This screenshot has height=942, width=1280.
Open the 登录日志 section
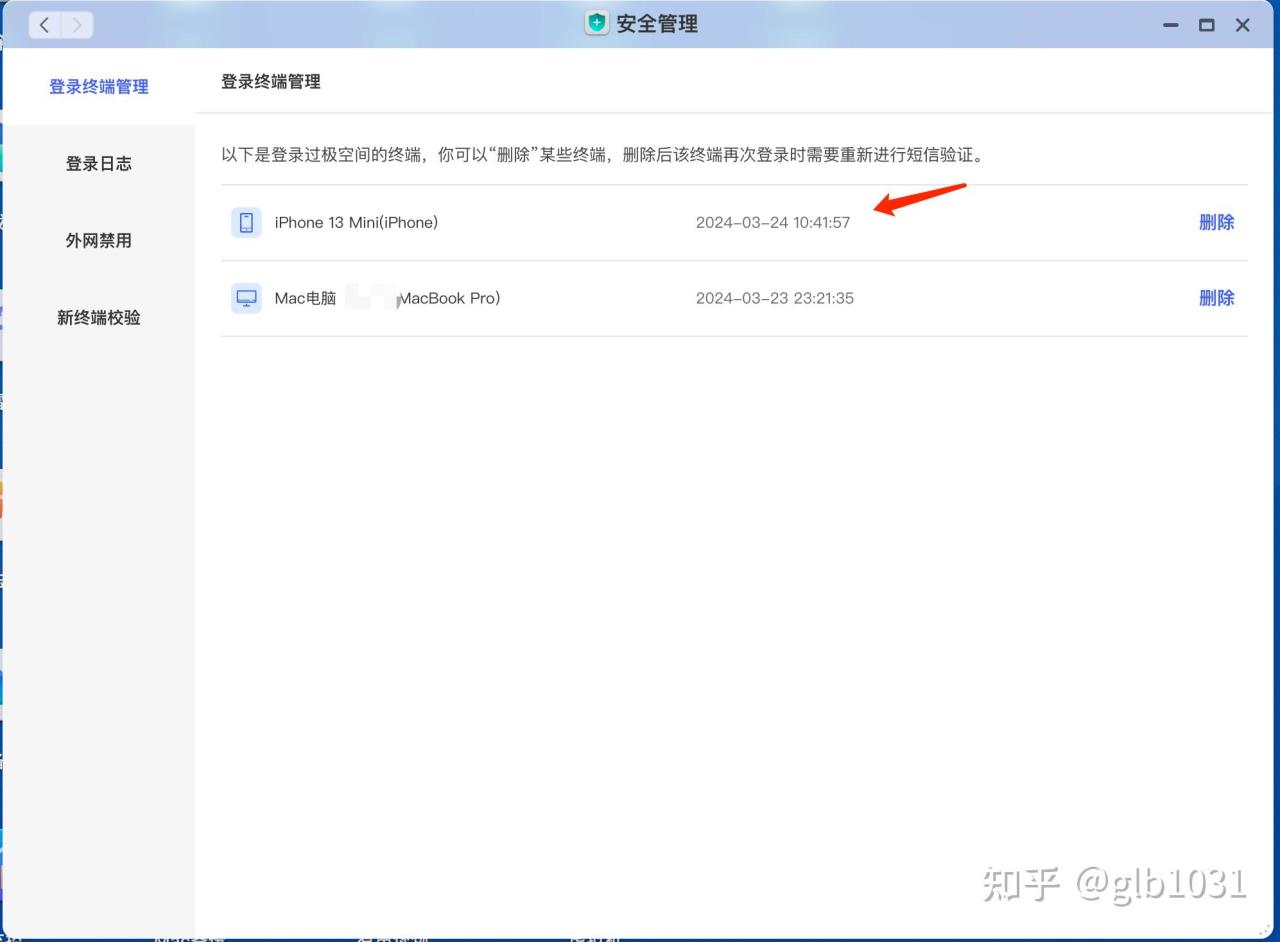point(97,163)
